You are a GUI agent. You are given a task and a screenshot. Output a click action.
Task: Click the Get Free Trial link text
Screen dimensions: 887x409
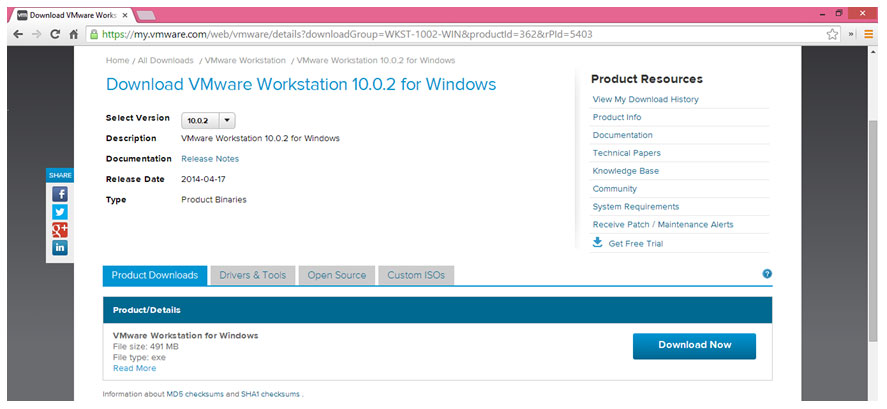[x=636, y=244]
